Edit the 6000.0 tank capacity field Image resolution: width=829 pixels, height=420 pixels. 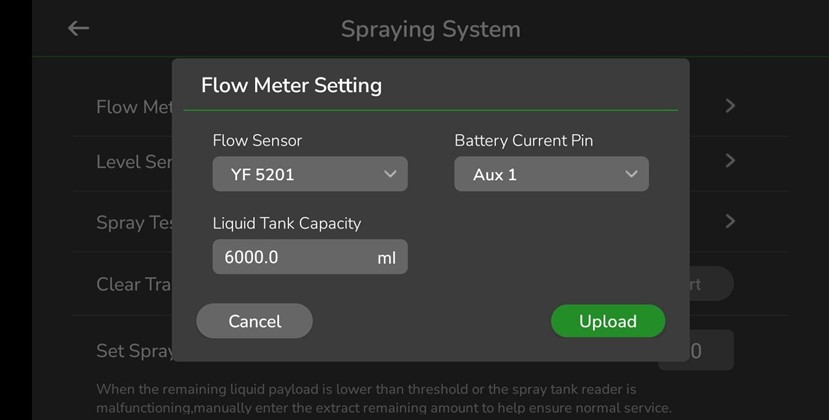[x=310, y=257]
